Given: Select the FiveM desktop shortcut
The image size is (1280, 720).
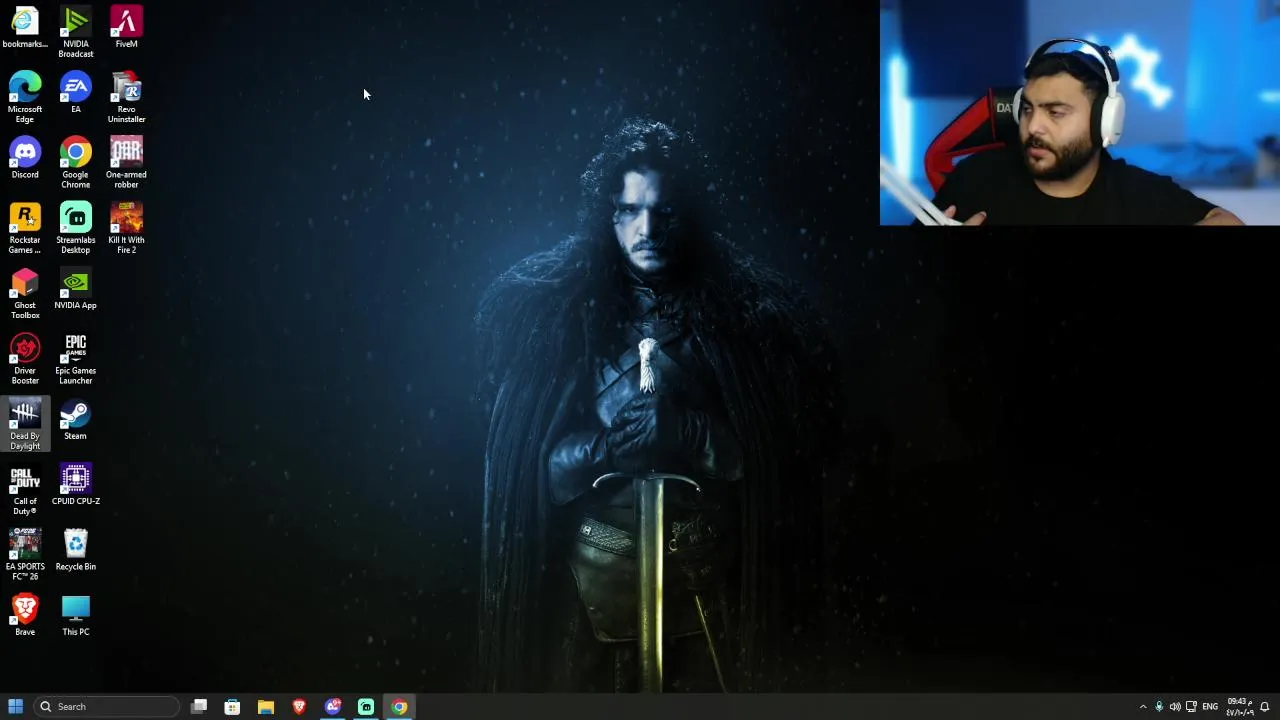Looking at the screenshot, I should click(126, 28).
